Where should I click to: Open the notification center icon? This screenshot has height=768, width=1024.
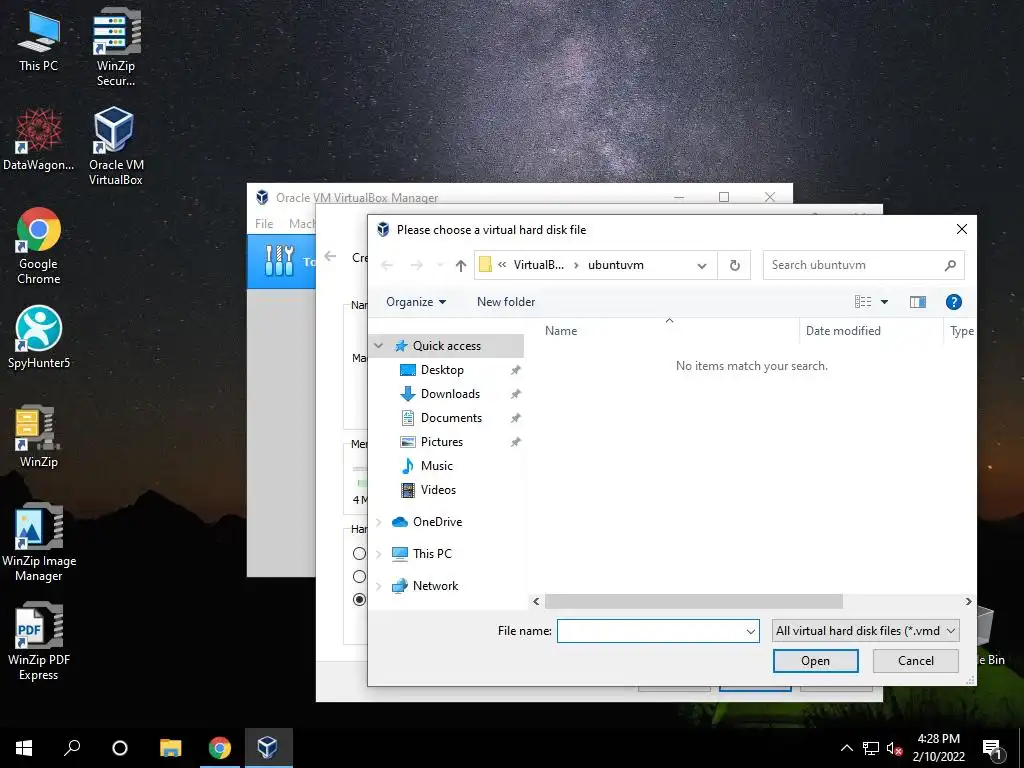tap(993, 749)
